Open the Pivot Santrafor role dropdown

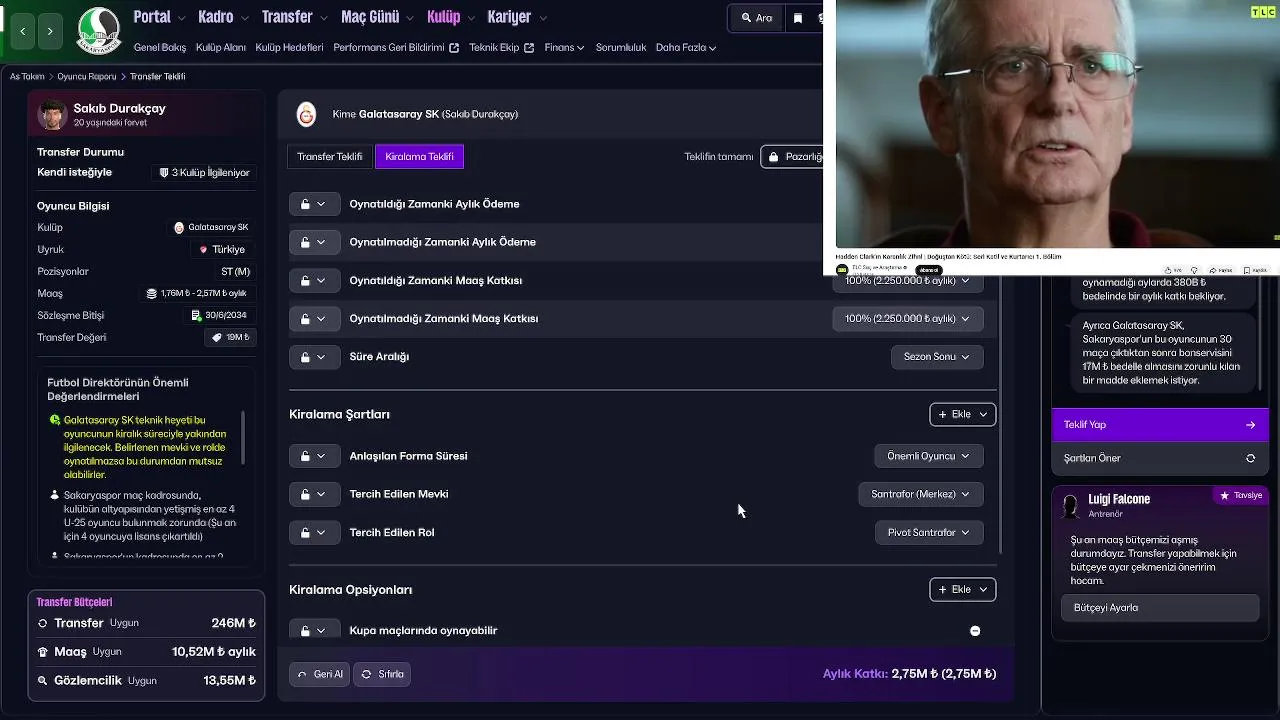[929, 532]
